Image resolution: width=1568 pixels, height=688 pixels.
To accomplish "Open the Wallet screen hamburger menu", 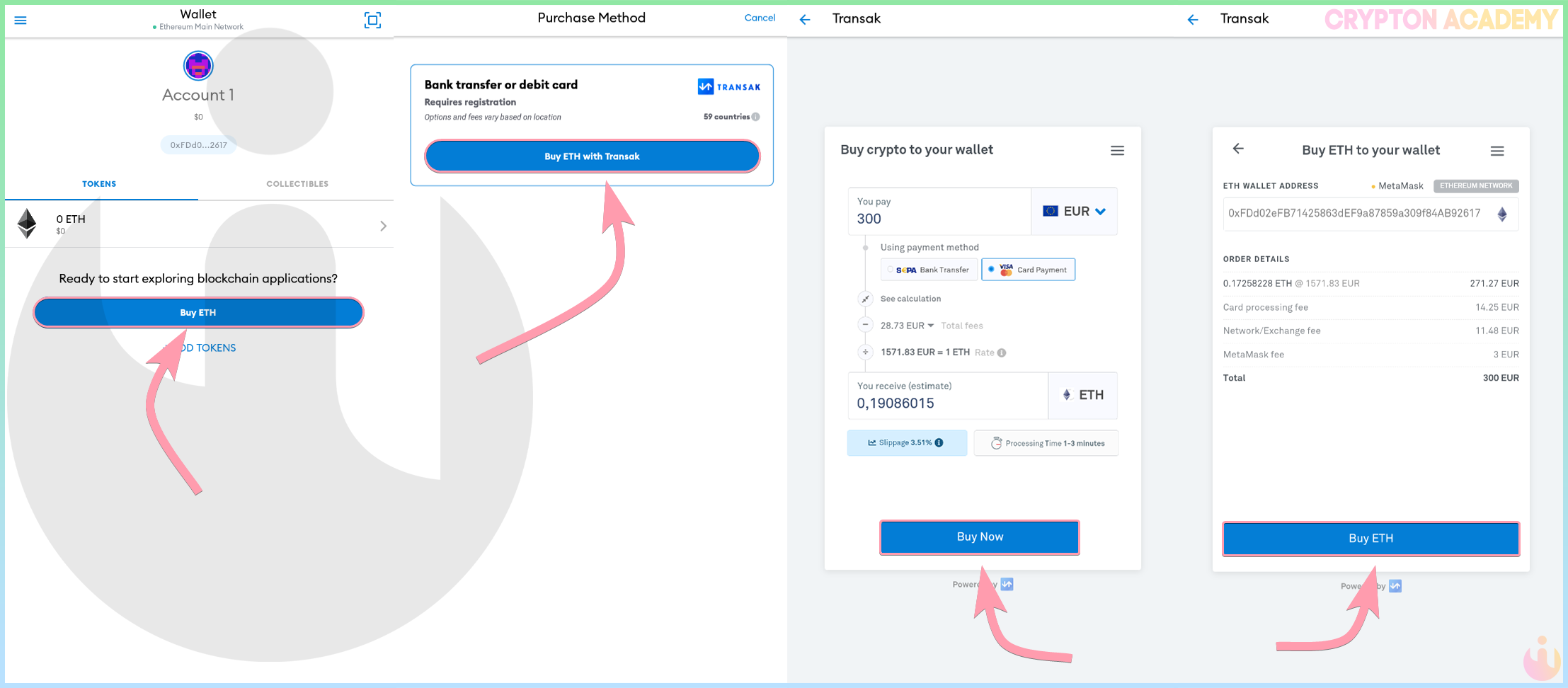I will point(21,21).
